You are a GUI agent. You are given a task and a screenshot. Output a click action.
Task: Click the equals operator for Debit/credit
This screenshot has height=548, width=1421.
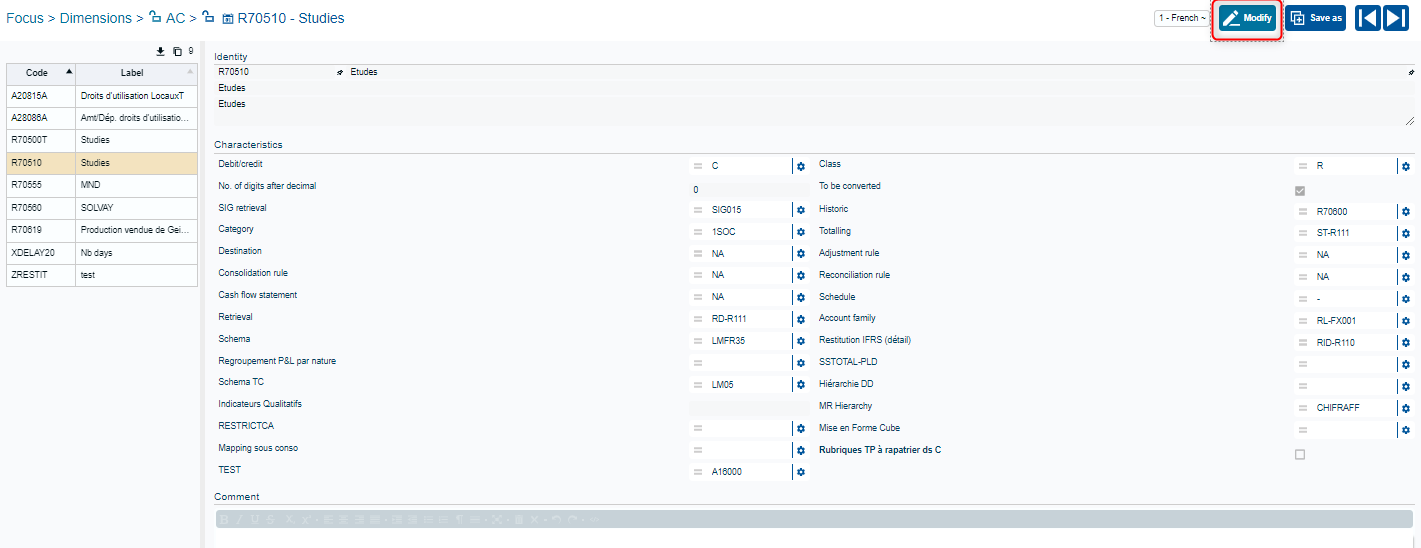tap(698, 166)
